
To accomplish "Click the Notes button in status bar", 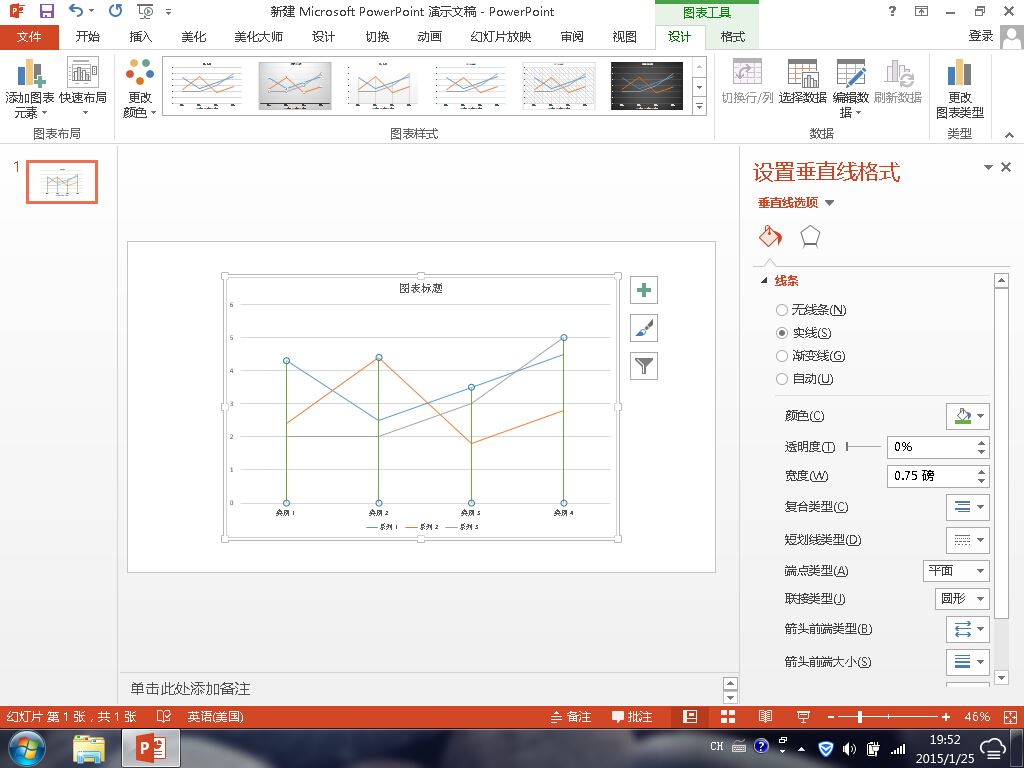I will point(571,717).
